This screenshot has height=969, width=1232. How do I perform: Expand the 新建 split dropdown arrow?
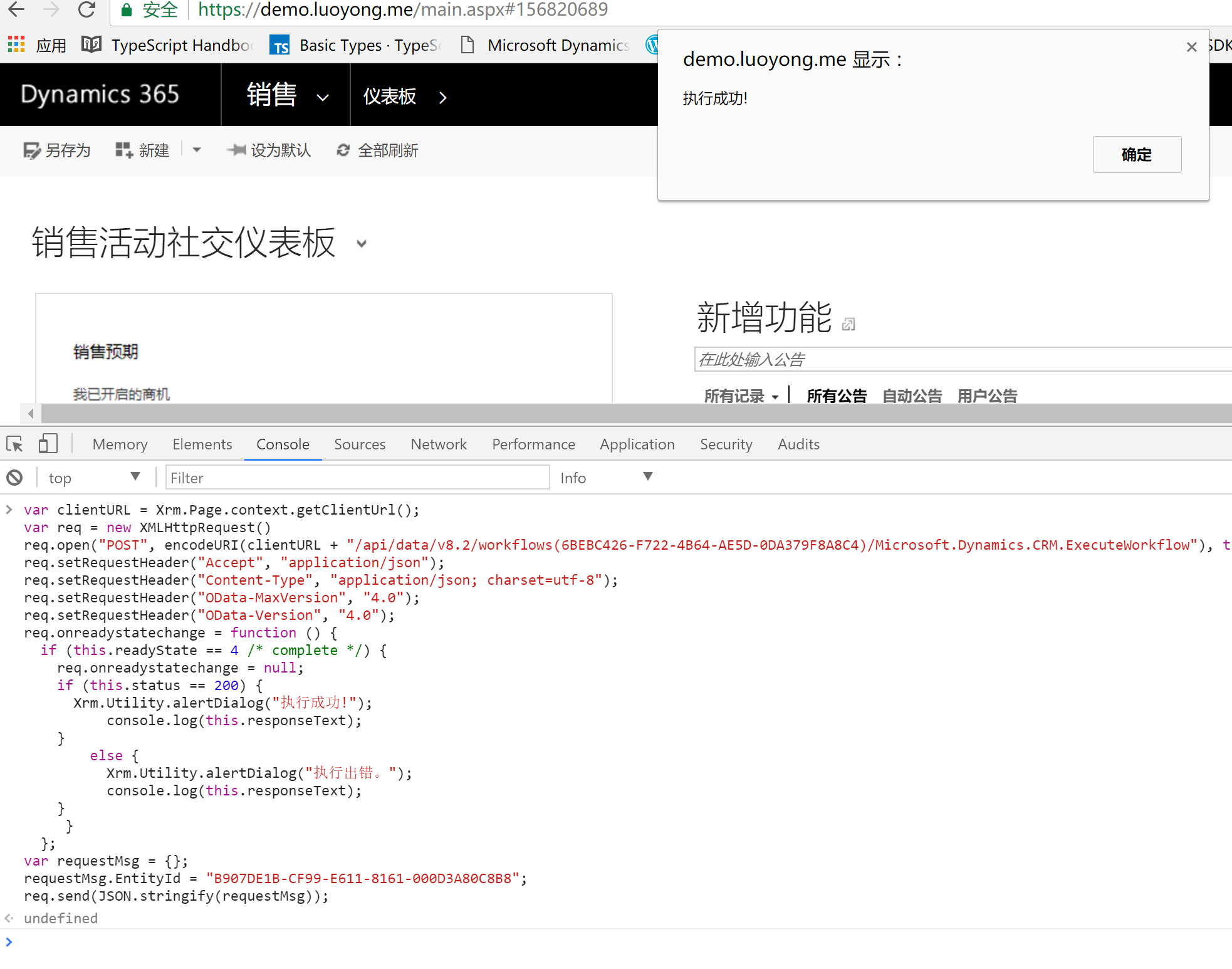click(197, 150)
